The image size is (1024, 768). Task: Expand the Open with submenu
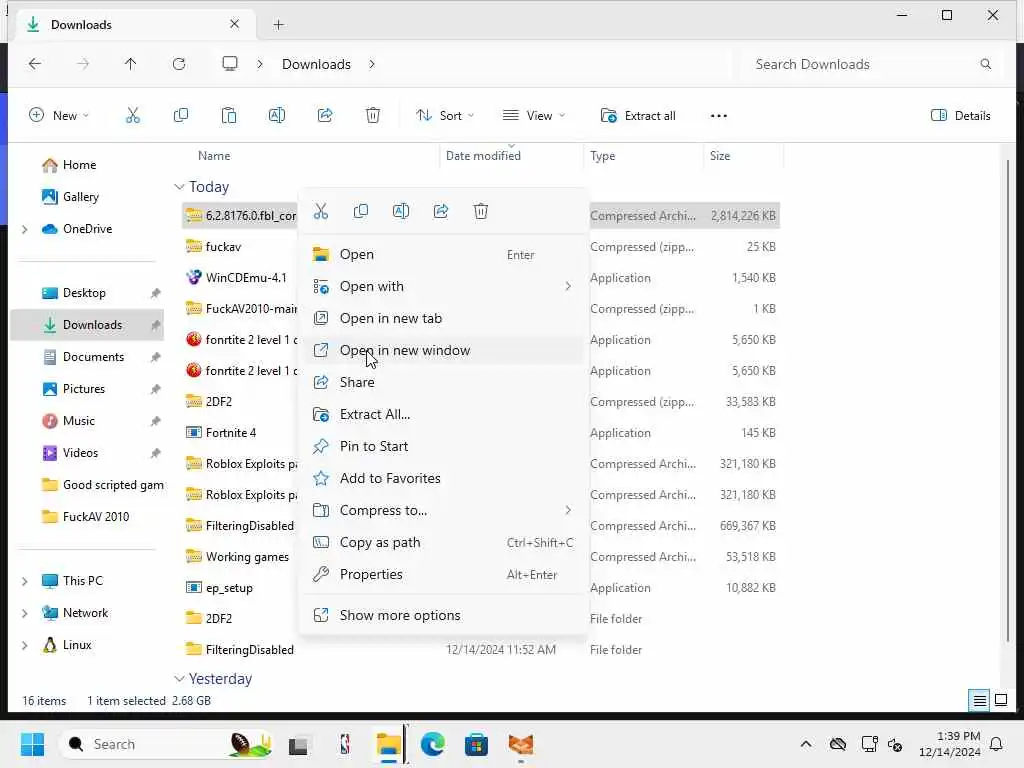click(568, 286)
